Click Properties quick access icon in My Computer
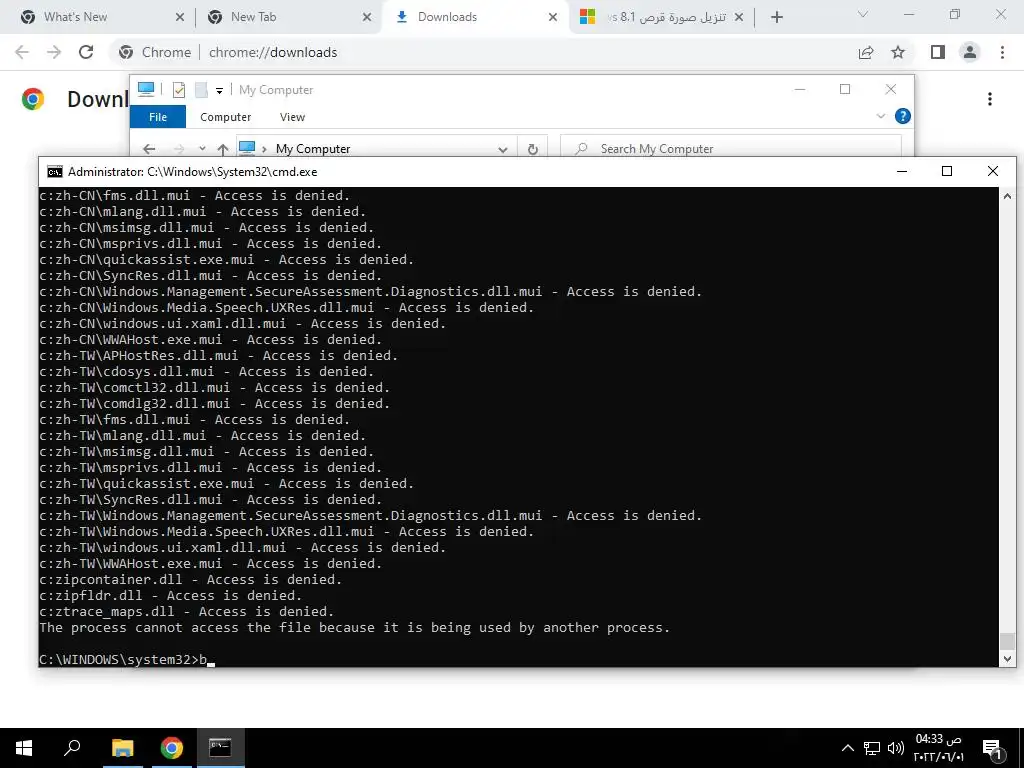This screenshot has height=768, width=1024. pyautogui.click(x=178, y=90)
